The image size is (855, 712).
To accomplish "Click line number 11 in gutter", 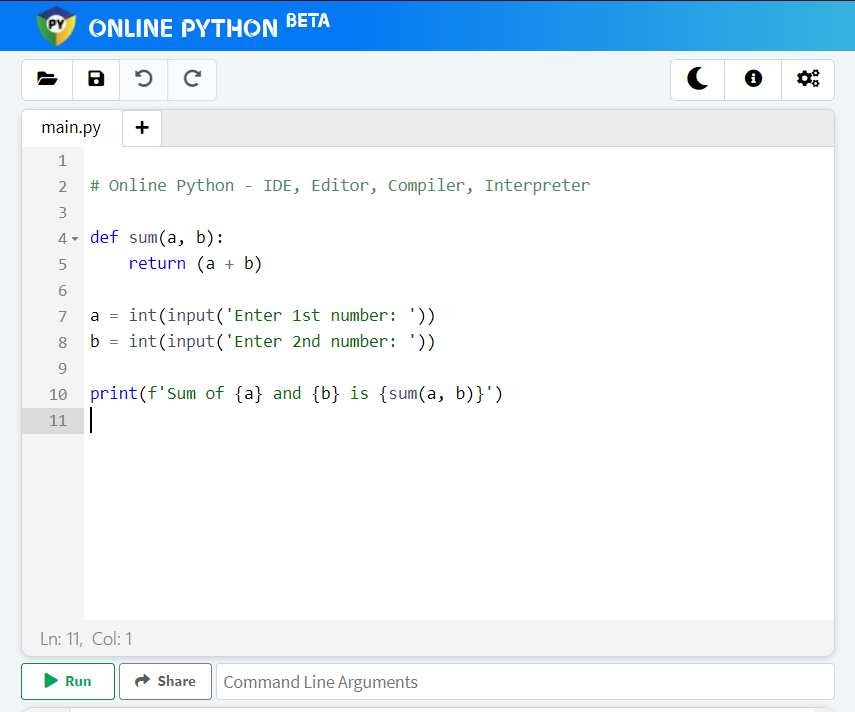I will pyautogui.click(x=58, y=421).
